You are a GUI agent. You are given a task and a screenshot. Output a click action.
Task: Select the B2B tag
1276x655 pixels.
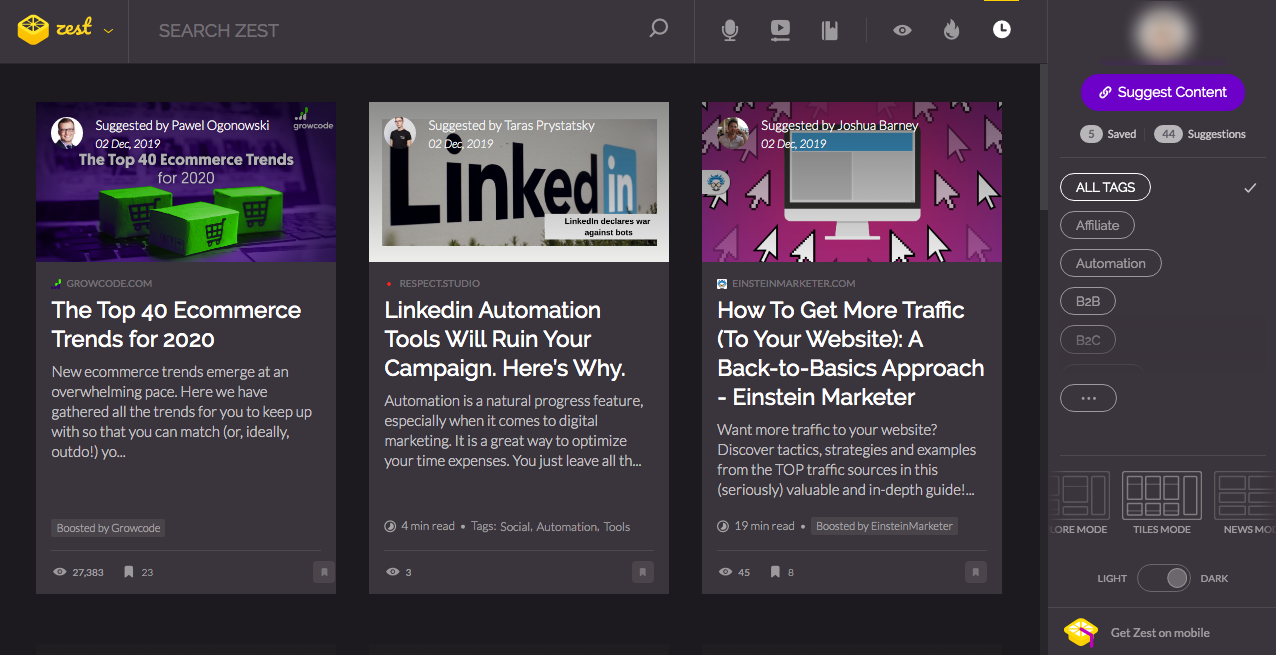click(1088, 301)
